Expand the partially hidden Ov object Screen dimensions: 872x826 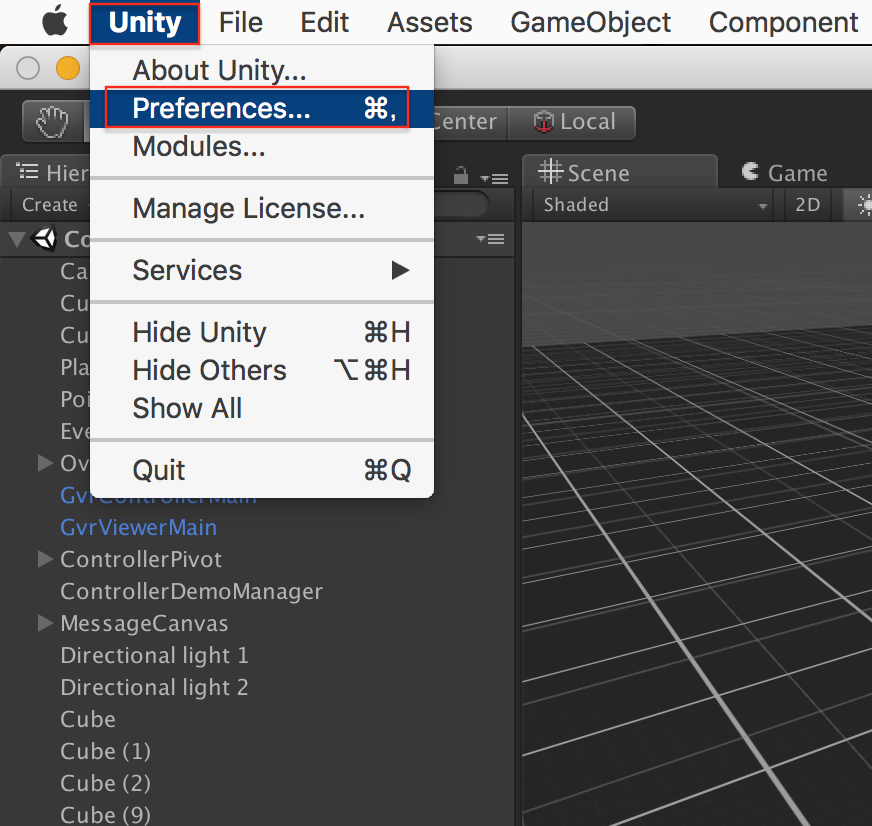[45, 463]
